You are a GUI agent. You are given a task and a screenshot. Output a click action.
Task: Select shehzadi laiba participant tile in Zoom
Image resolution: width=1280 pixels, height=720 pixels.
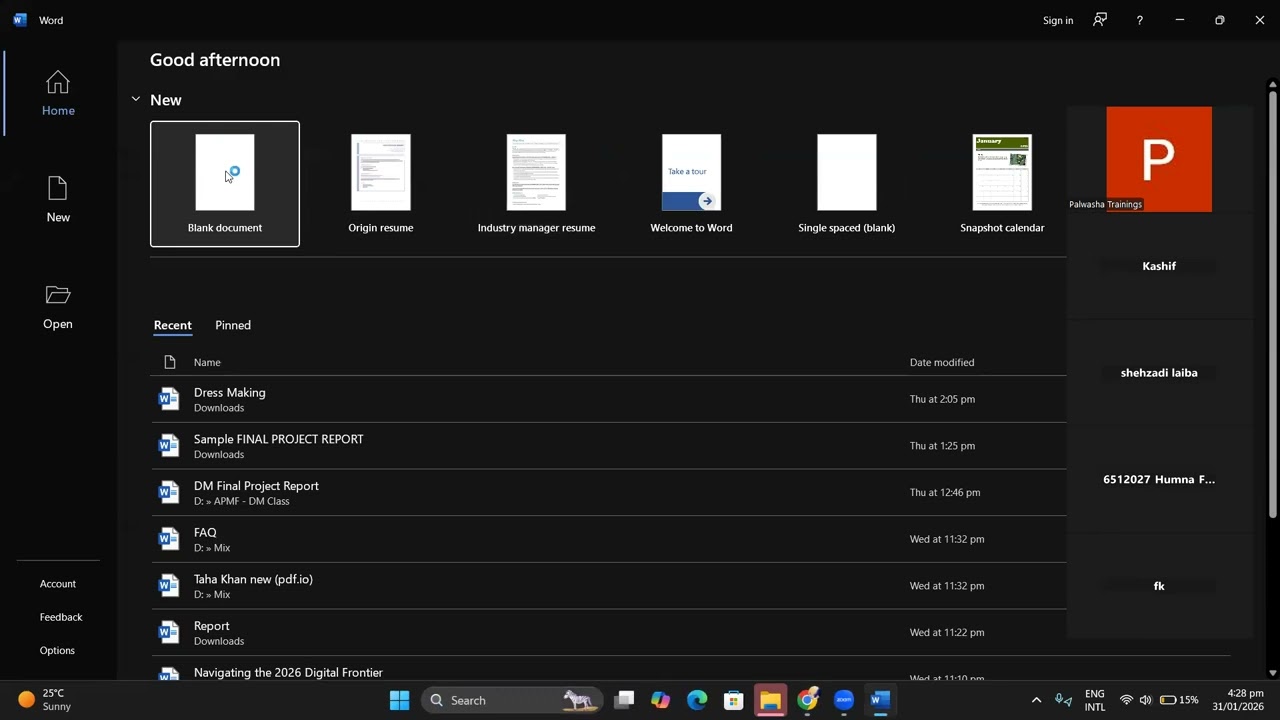click(1159, 373)
